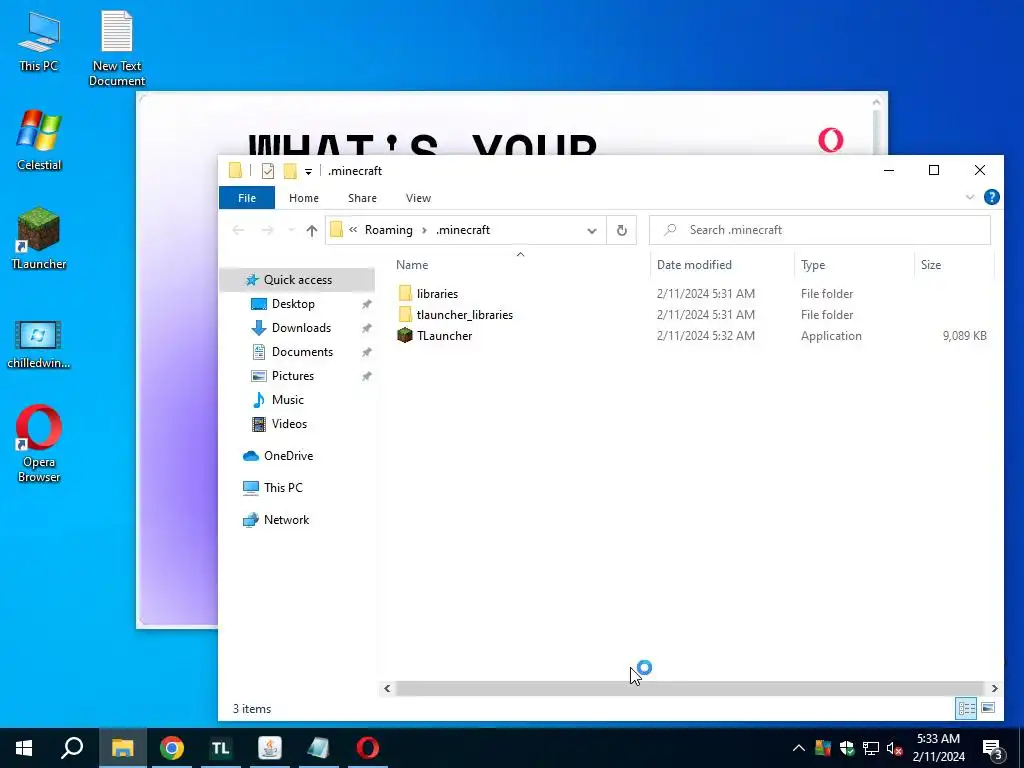Open OneDrive in navigation pane

click(288, 456)
